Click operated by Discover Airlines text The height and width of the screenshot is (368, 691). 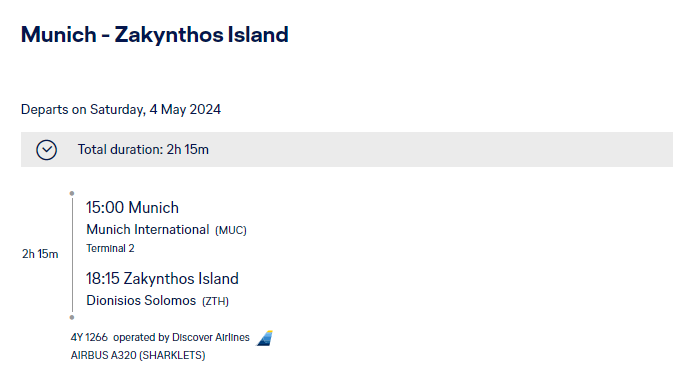181,338
